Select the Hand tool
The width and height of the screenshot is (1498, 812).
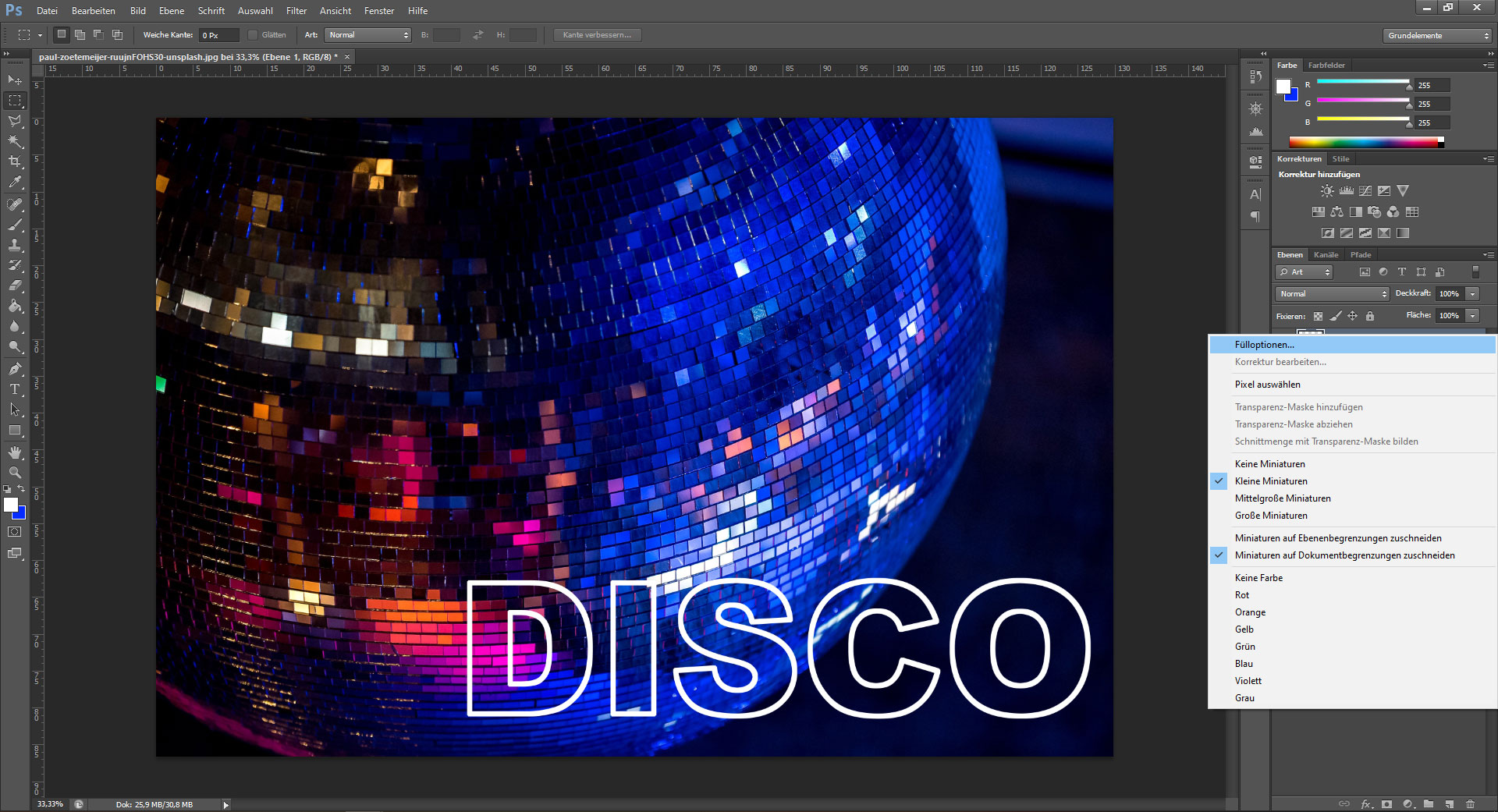click(x=15, y=452)
